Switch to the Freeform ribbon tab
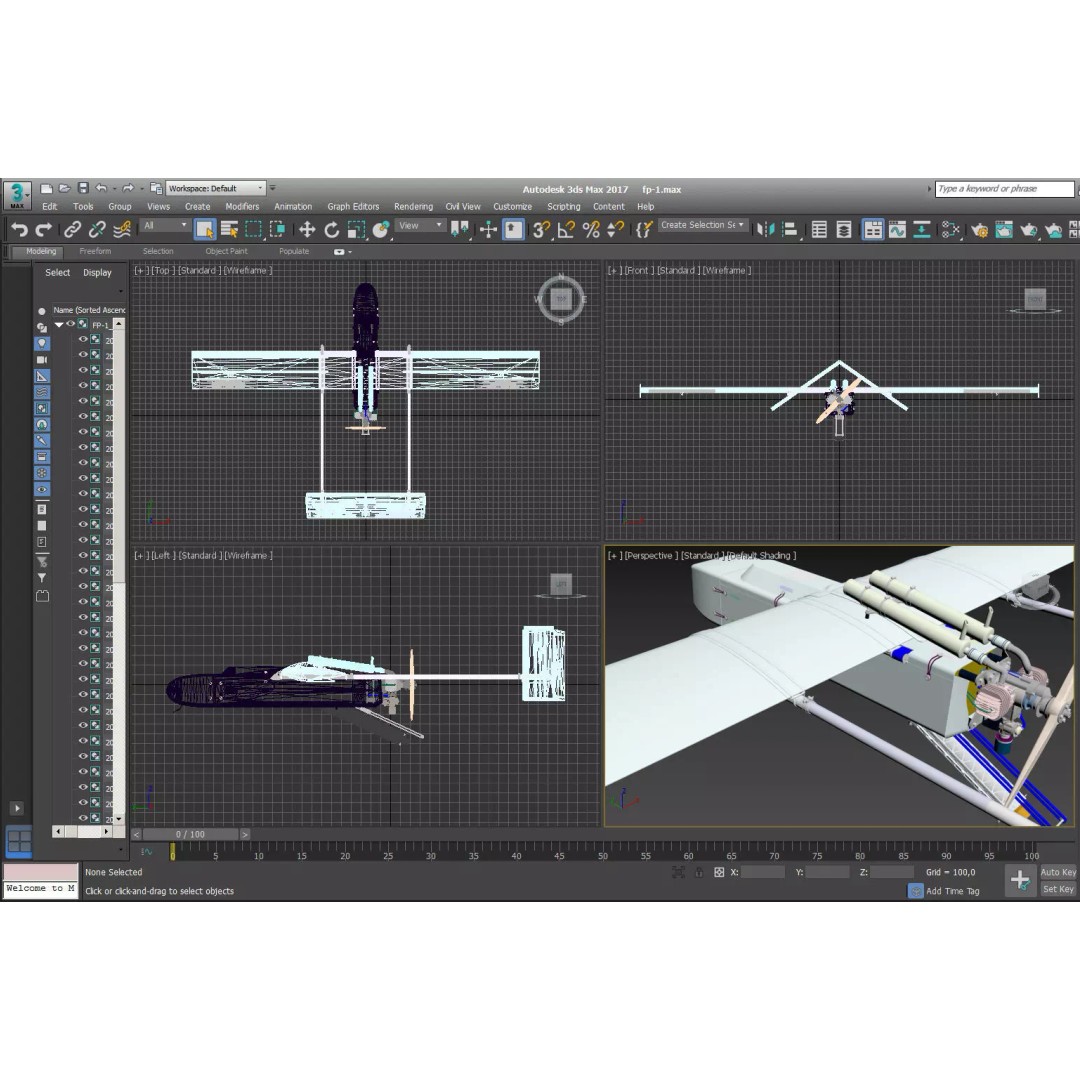The width and height of the screenshot is (1080, 1080). coord(95,251)
